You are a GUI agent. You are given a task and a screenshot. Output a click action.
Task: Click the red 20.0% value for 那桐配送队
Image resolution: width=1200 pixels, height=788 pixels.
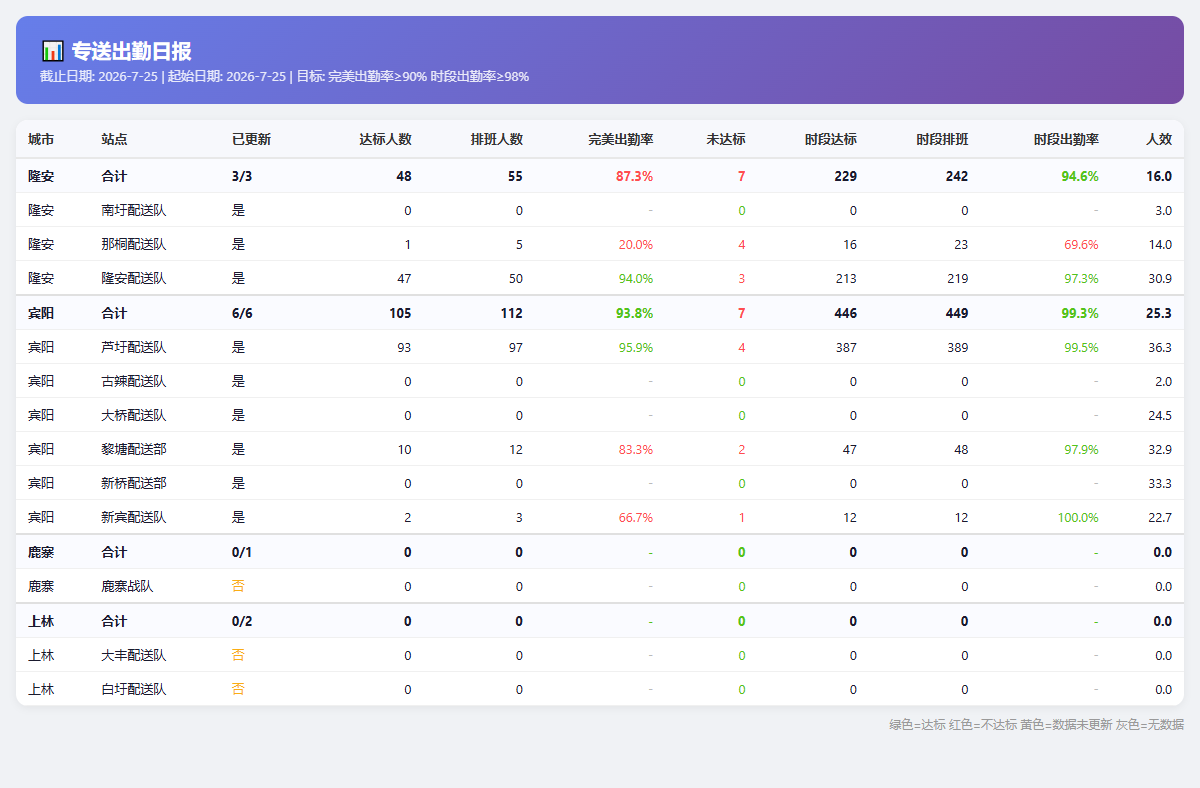tap(636, 244)
